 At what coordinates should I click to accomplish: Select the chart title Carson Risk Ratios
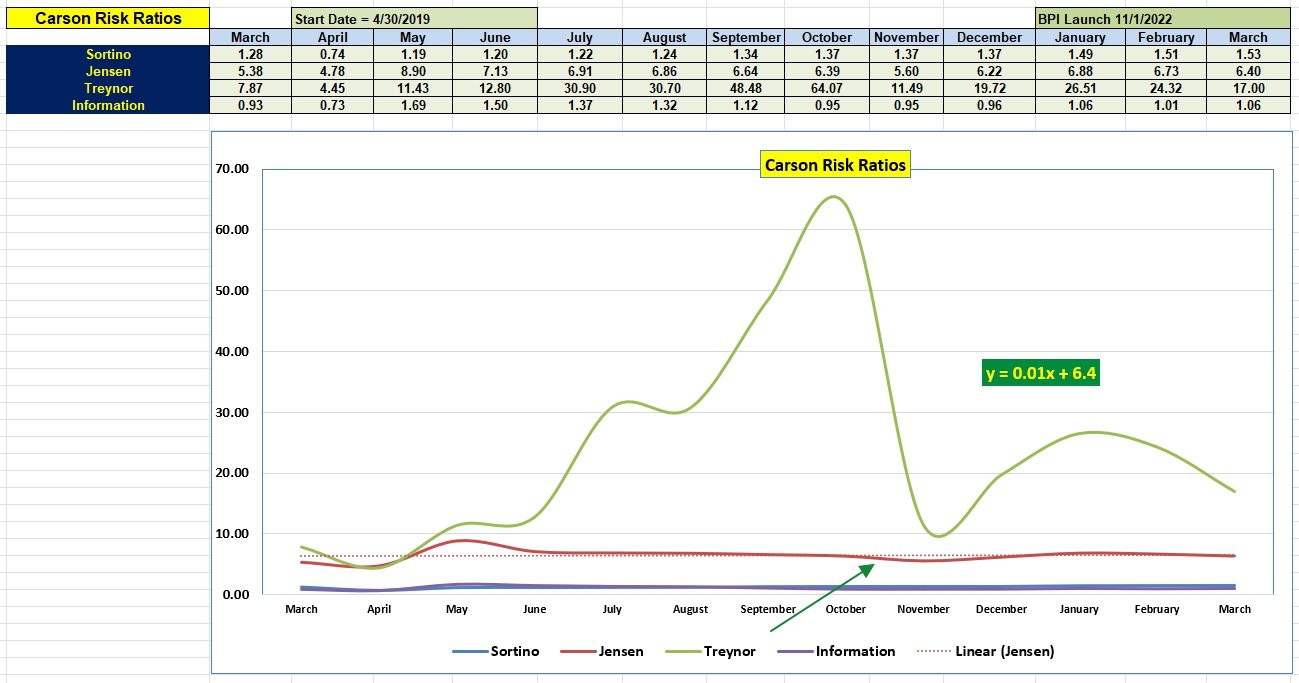point(836,164)
